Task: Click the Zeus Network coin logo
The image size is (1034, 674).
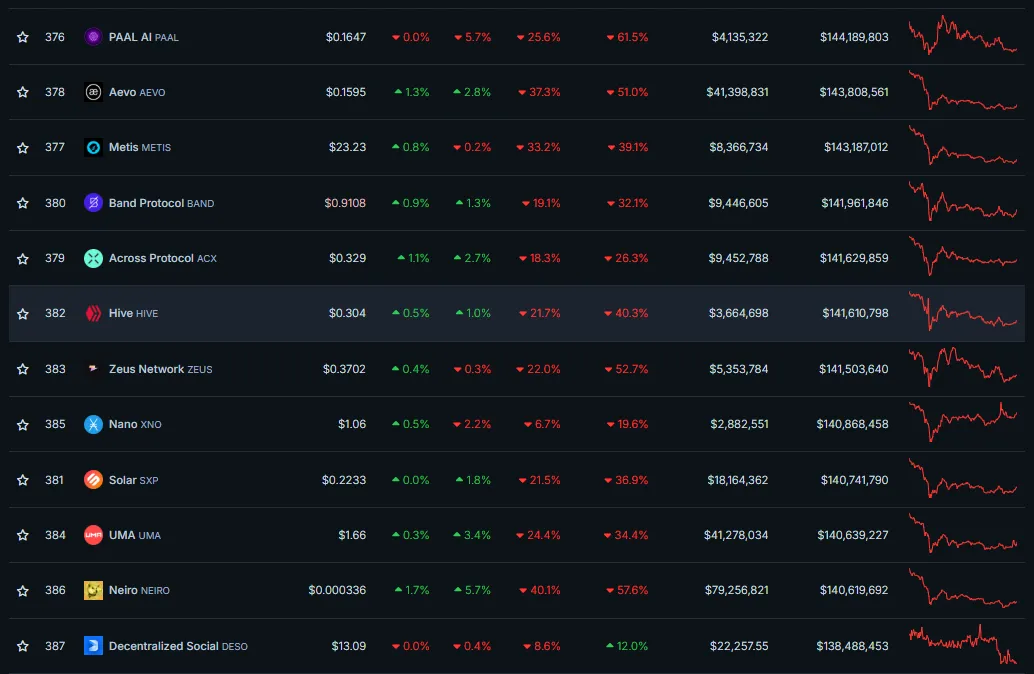Action: (93, 369)
